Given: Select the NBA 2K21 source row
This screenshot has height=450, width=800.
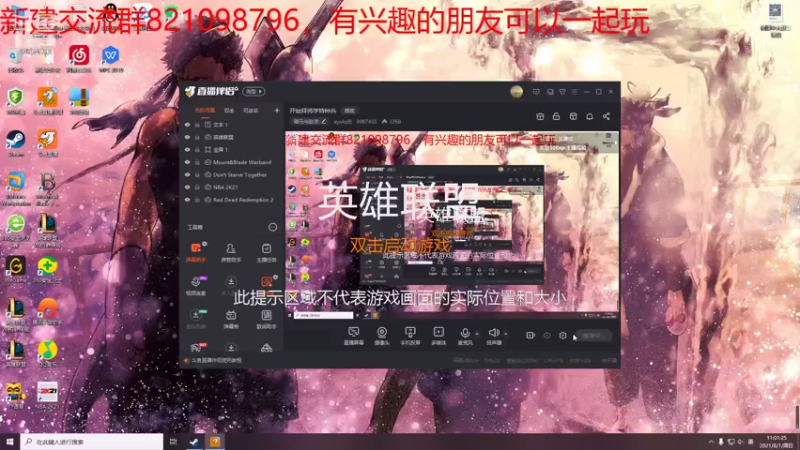Looking at the screenshot, I should [x=232, y=187].
